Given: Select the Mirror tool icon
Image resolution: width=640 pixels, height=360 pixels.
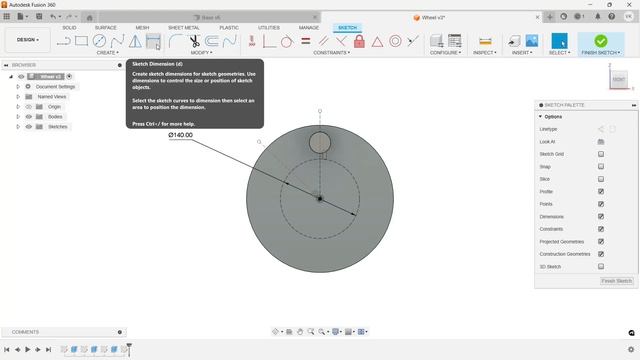Looking at the screenshot, I should (x=135, y=41).
